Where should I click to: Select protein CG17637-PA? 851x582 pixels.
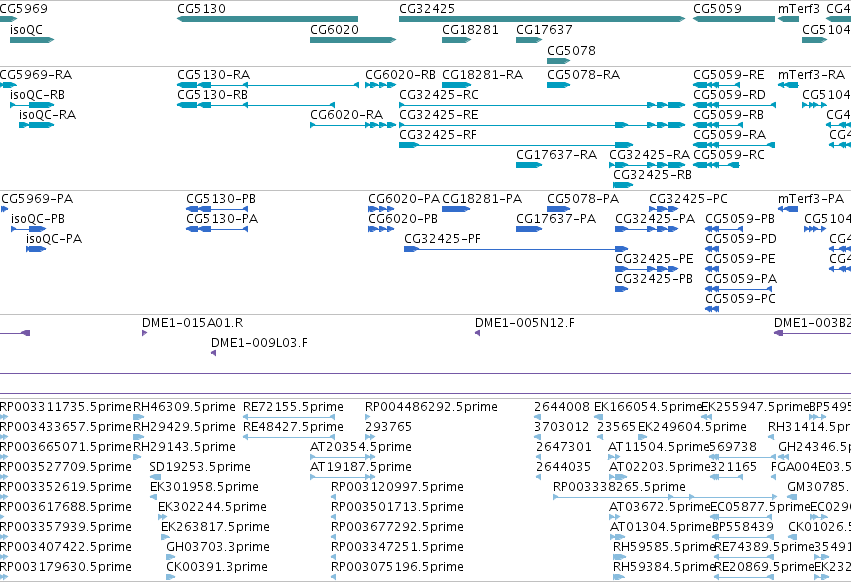556,219
